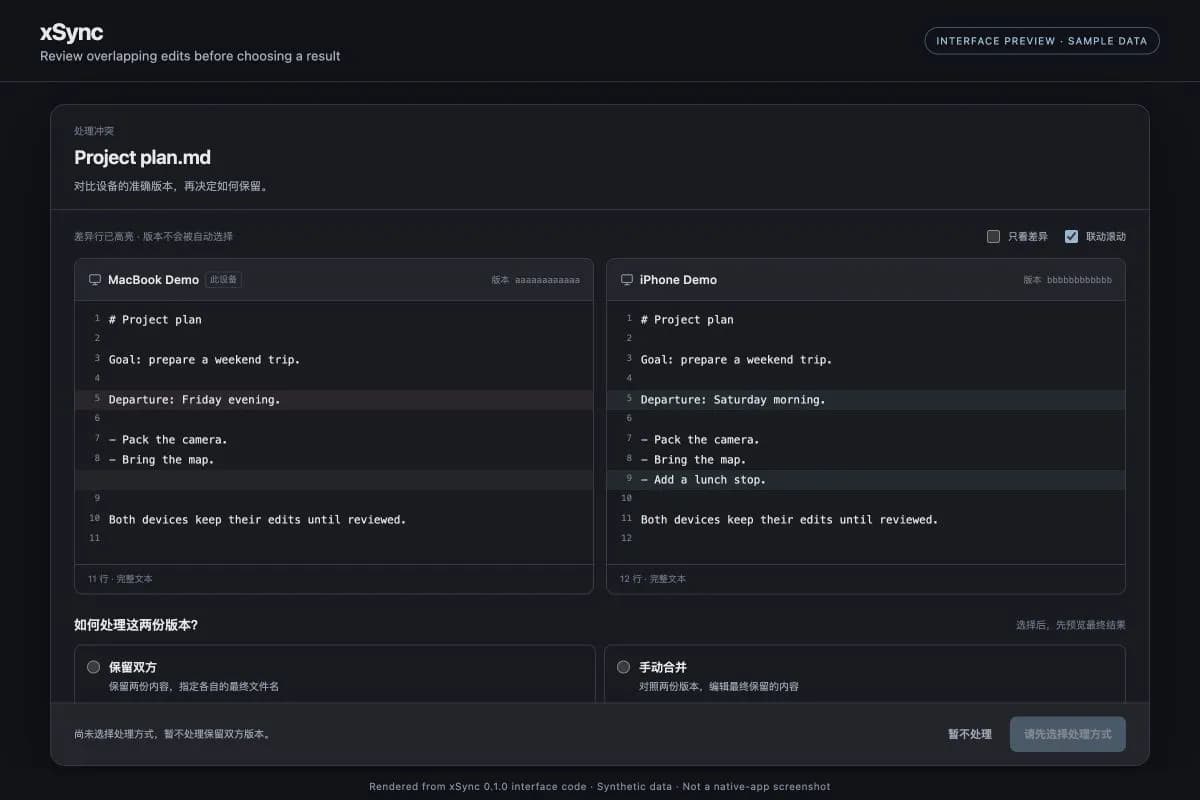
Task: Click the 'Review overlapping edits' subtitle
Action: (x=190, y=56)
